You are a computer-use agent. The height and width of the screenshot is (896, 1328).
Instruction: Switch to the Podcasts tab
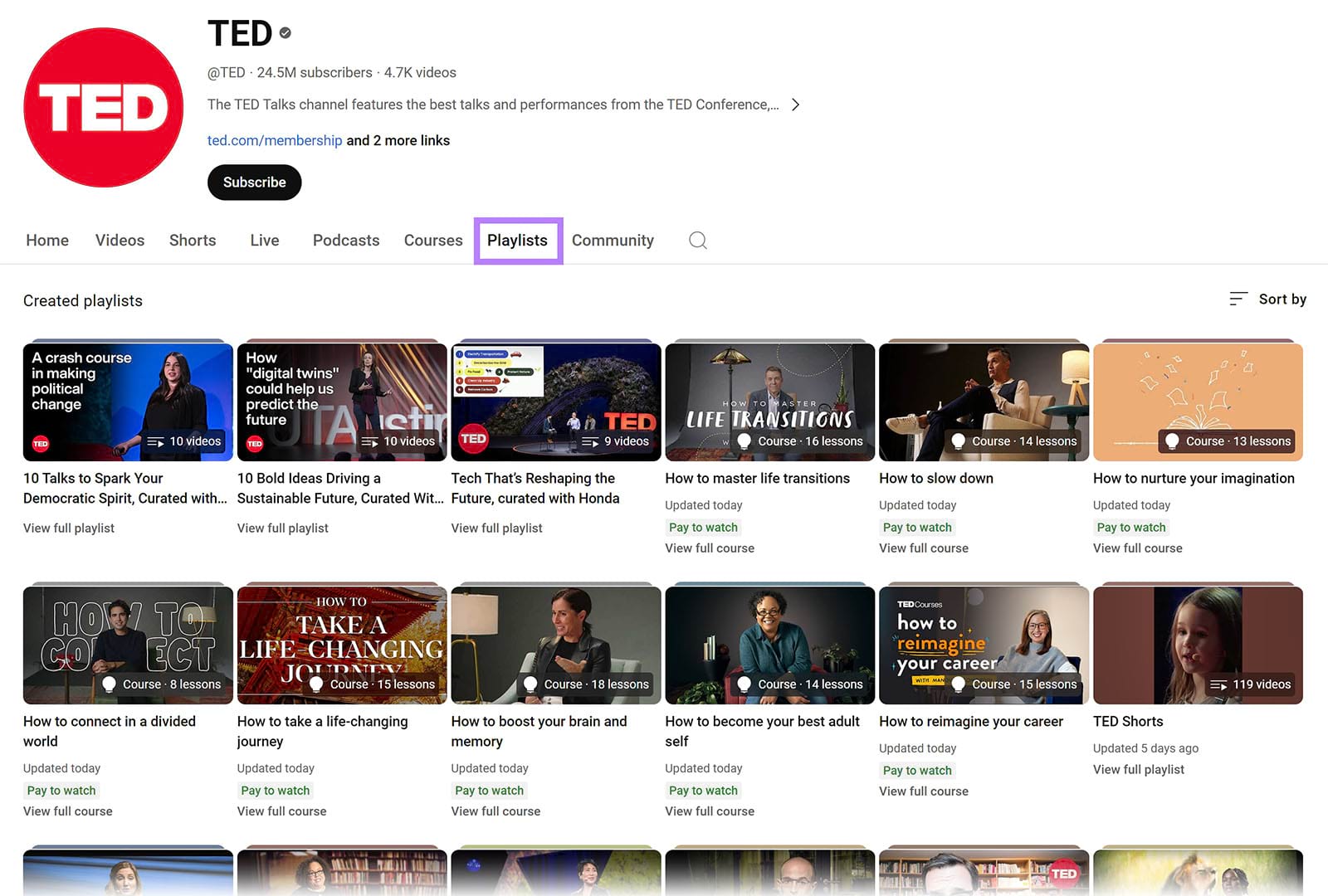point(346,240)
